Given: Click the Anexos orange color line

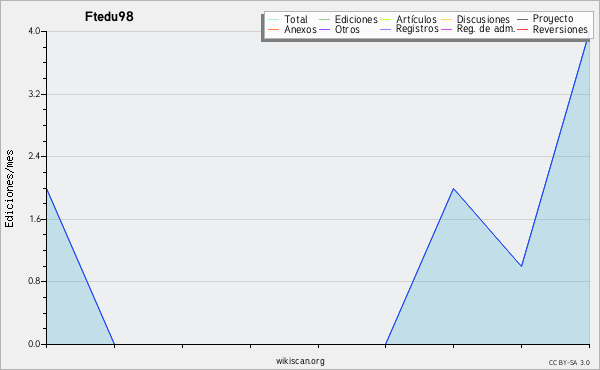Looking at the screenshot, I should (x=274, y=29).
